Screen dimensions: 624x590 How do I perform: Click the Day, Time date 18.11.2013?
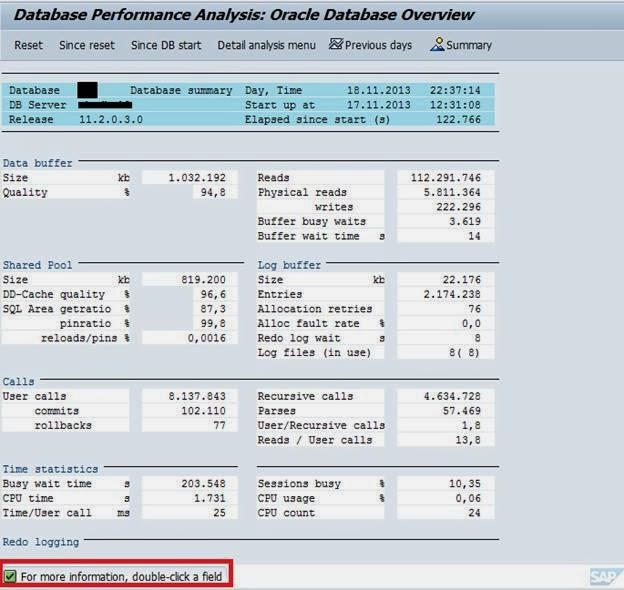point(378,90)
